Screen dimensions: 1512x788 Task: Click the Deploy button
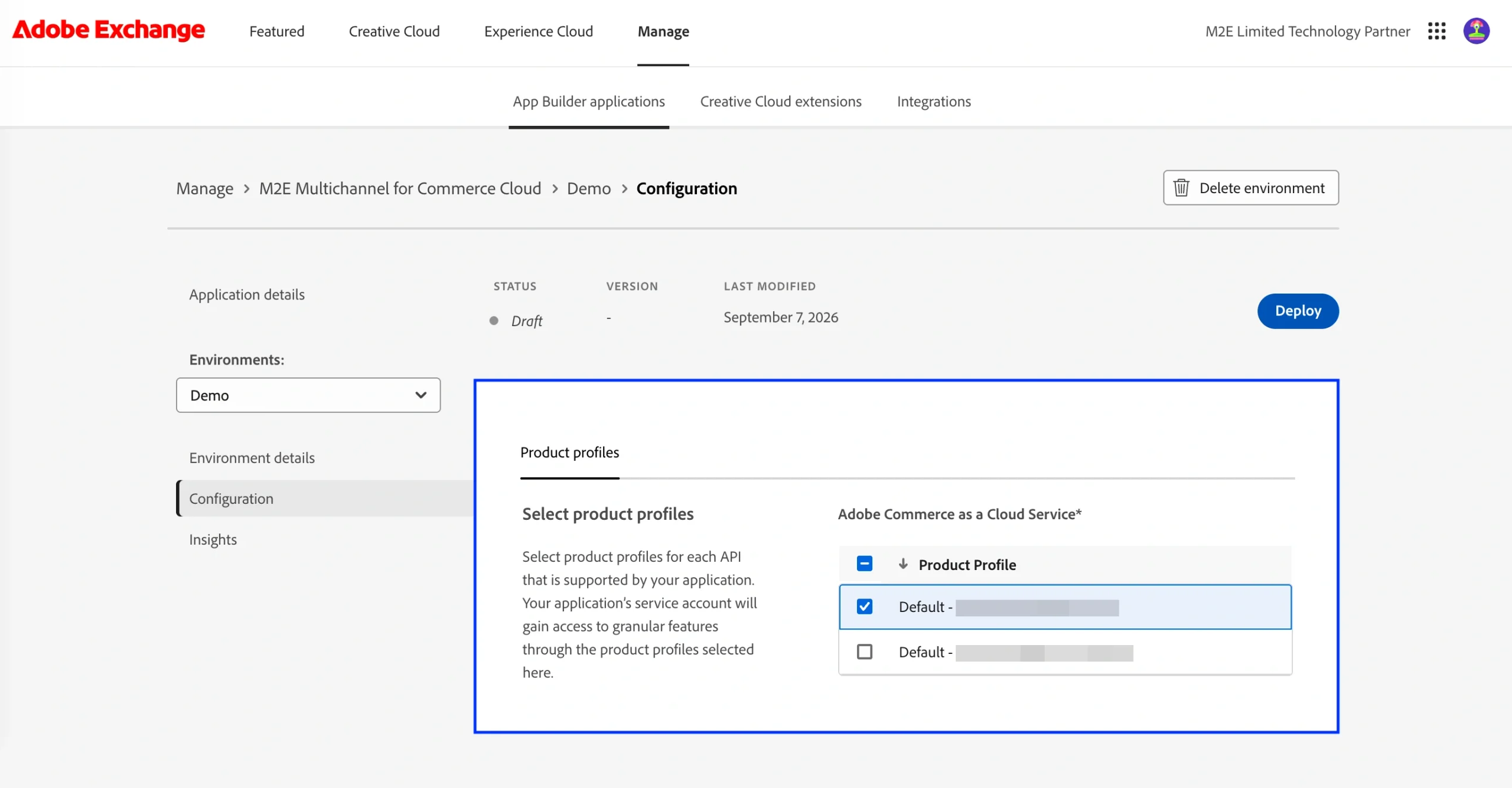point(1298,311)
